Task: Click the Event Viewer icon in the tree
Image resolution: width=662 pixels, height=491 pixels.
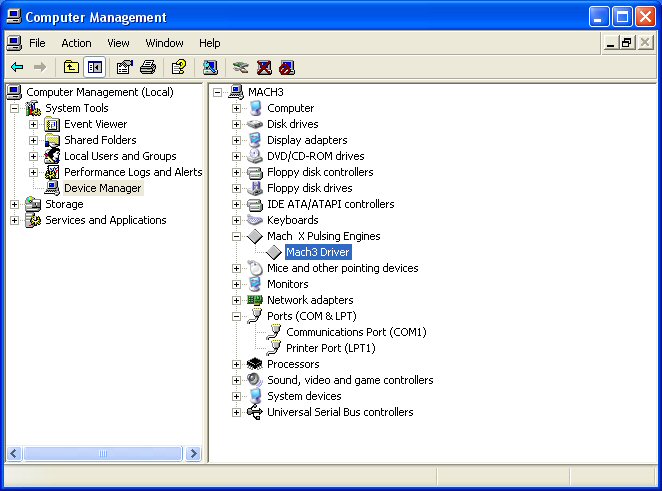Action: pyautogui.click(x=52, y=125)
